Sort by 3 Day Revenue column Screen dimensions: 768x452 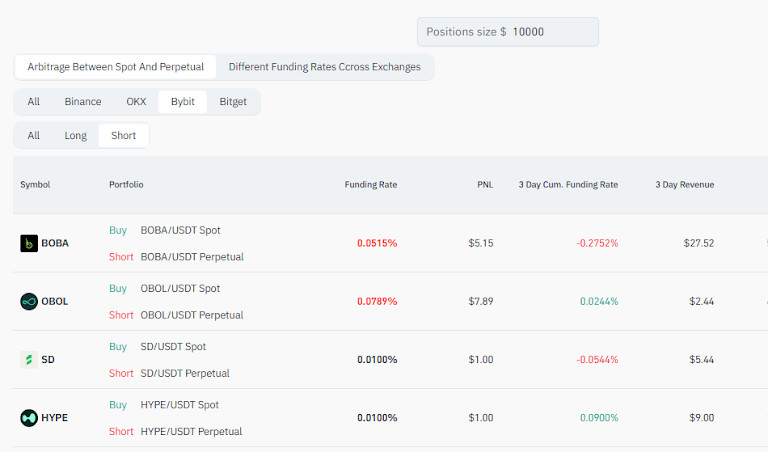click(684, 185)
